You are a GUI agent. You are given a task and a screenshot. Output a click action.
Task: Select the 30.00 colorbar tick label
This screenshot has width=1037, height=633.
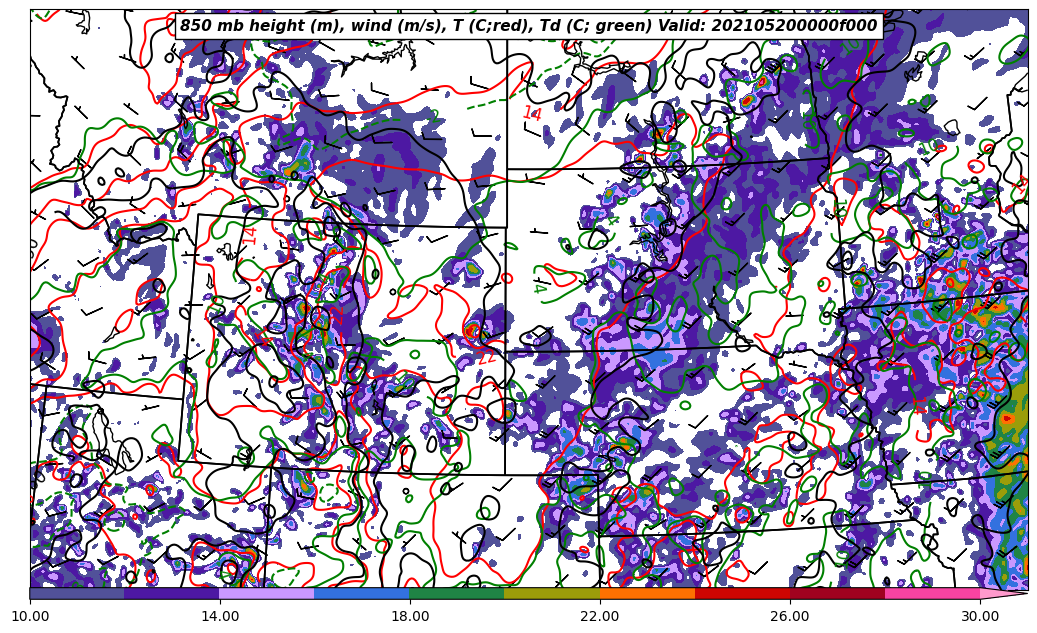tap(980, 616)
